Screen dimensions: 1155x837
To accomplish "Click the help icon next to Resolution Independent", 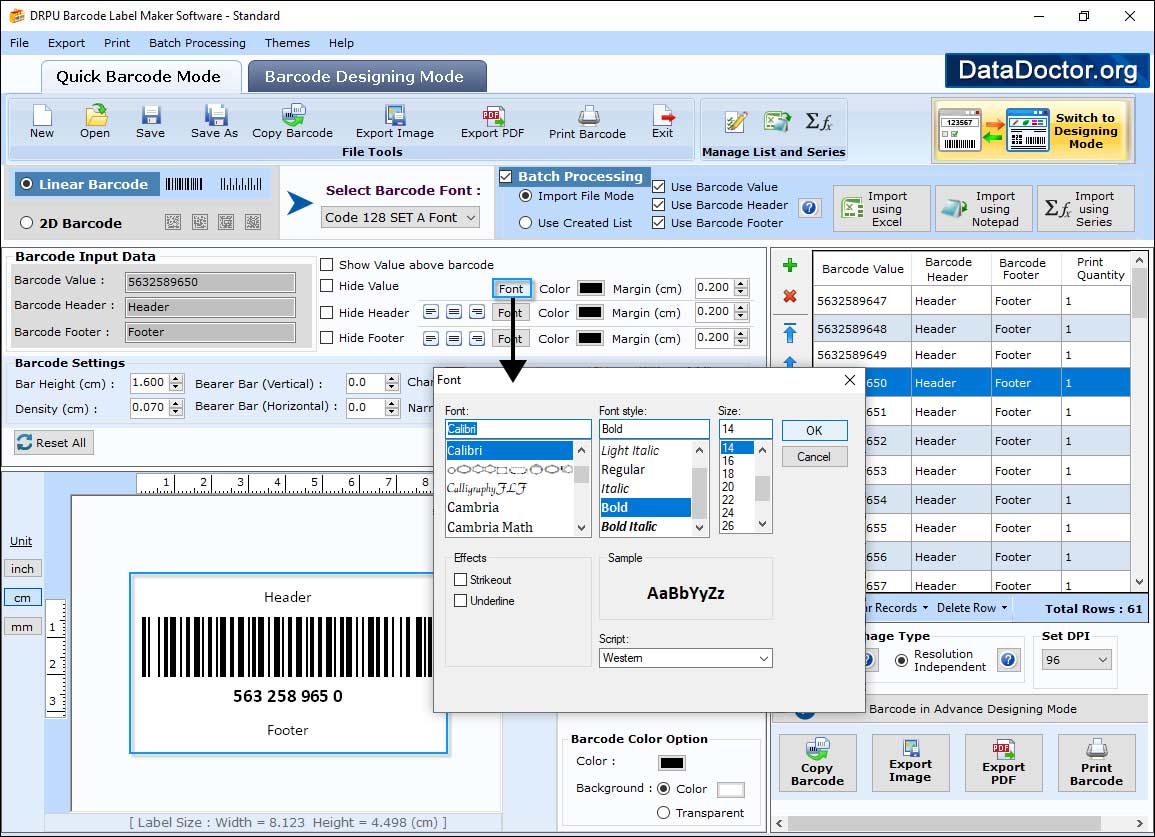I will pyautogui.click(x=1008, y=660).
